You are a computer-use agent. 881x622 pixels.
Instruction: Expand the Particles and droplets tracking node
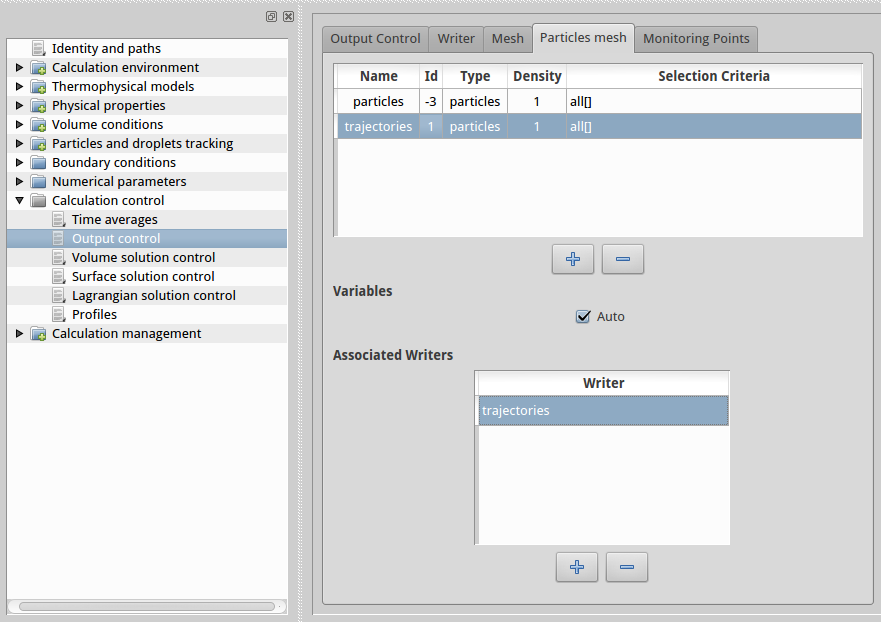coord(19,144)
